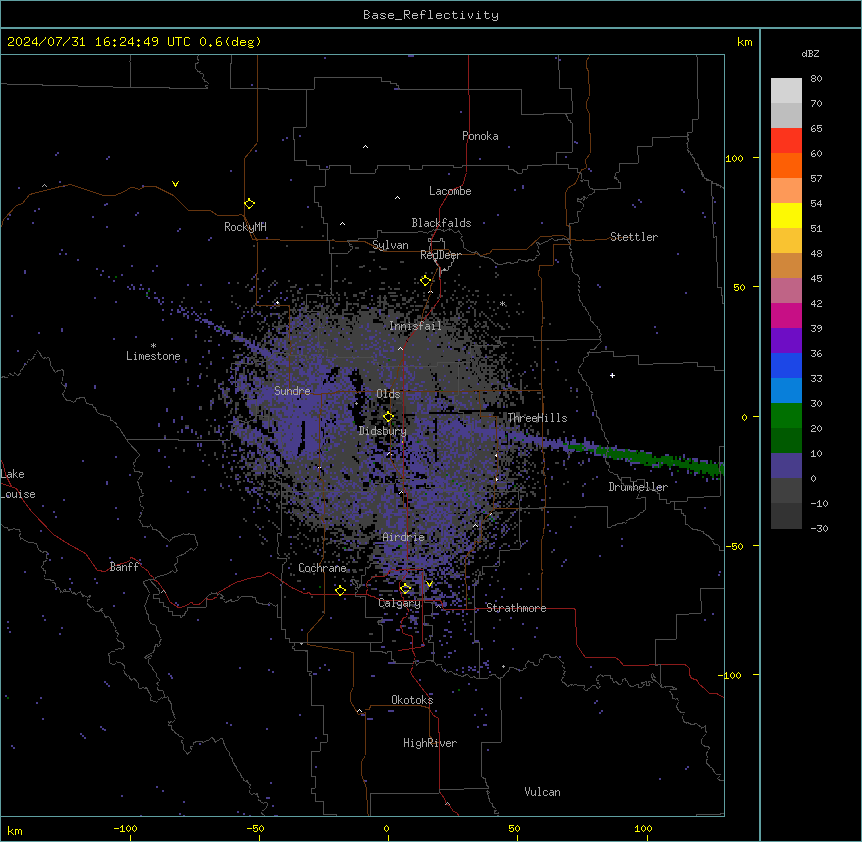Select the yellow diamond marker below Cochrane

(340, 590)
